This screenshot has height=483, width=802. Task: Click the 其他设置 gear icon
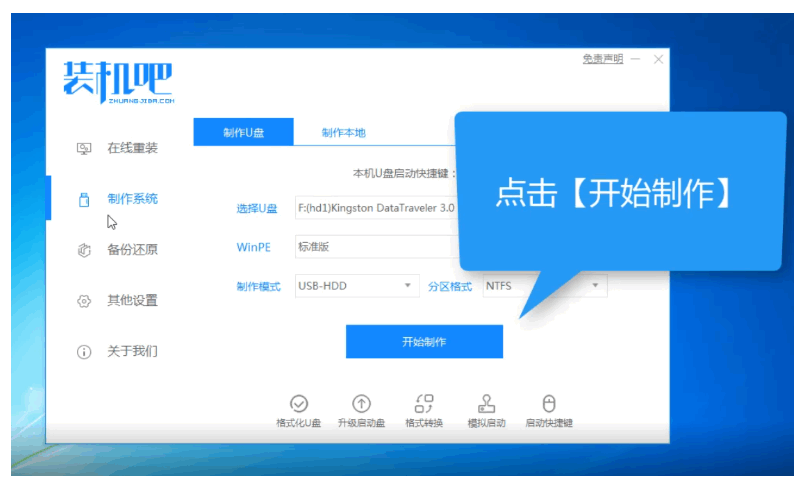[84, 301]
